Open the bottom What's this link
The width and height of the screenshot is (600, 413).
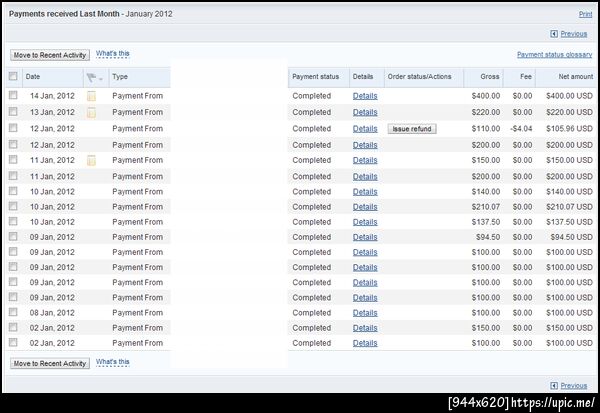coord(112,362)
